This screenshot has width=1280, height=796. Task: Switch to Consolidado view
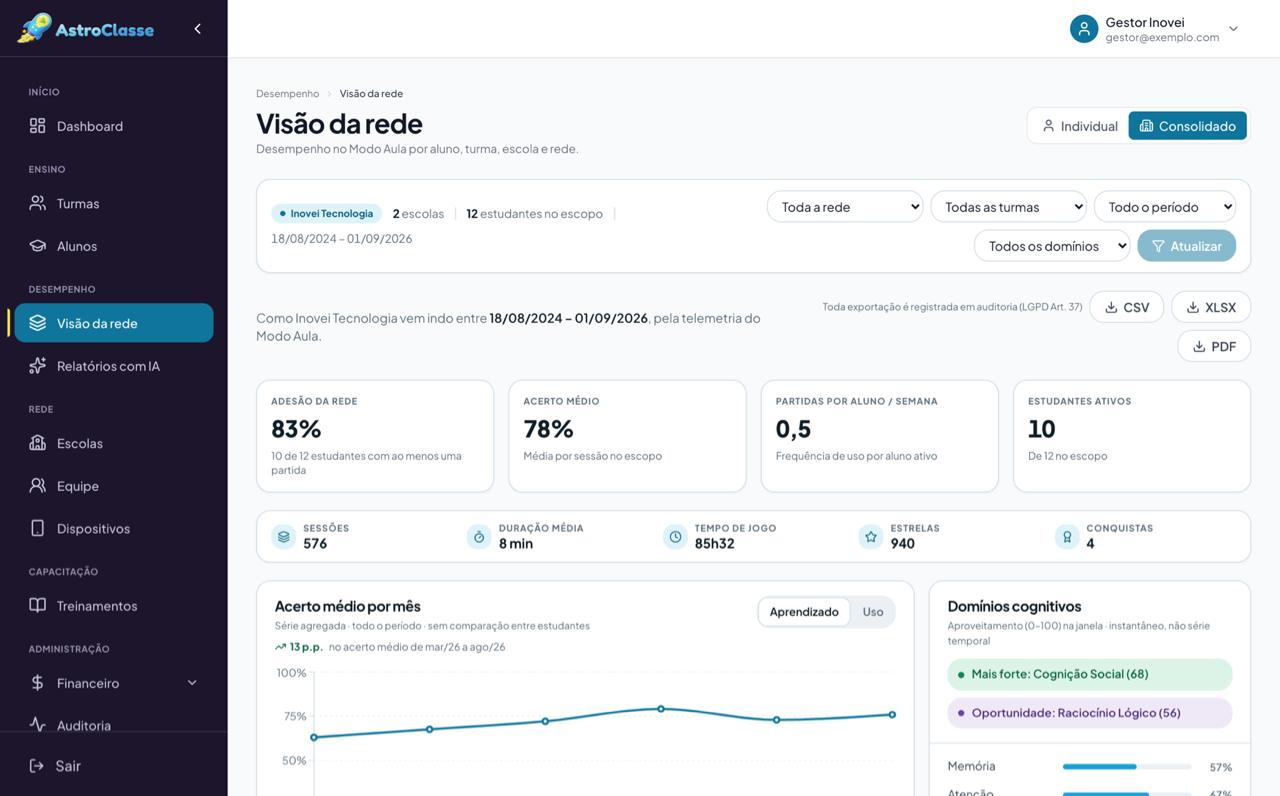coord(1187,126)
